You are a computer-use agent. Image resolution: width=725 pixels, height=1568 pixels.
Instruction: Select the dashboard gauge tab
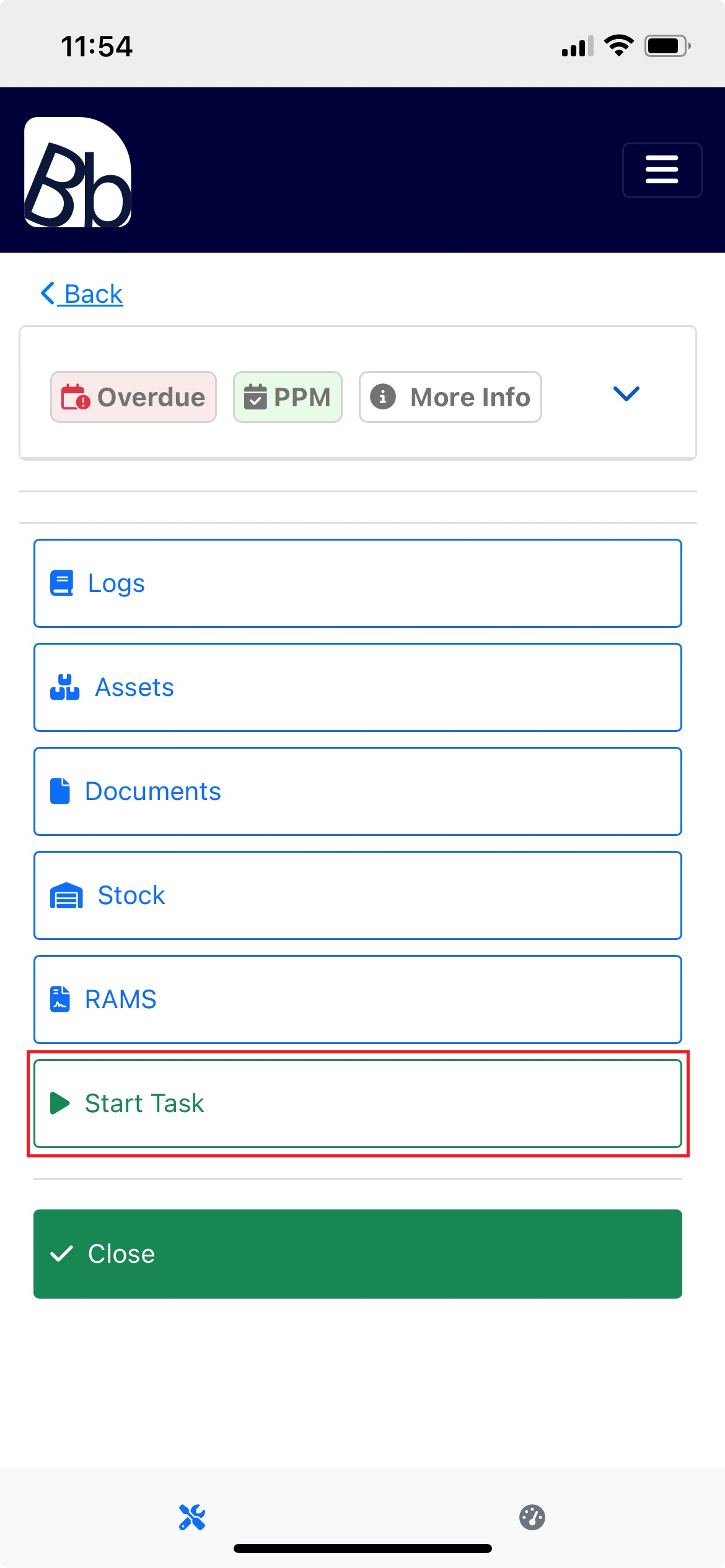532,1517
